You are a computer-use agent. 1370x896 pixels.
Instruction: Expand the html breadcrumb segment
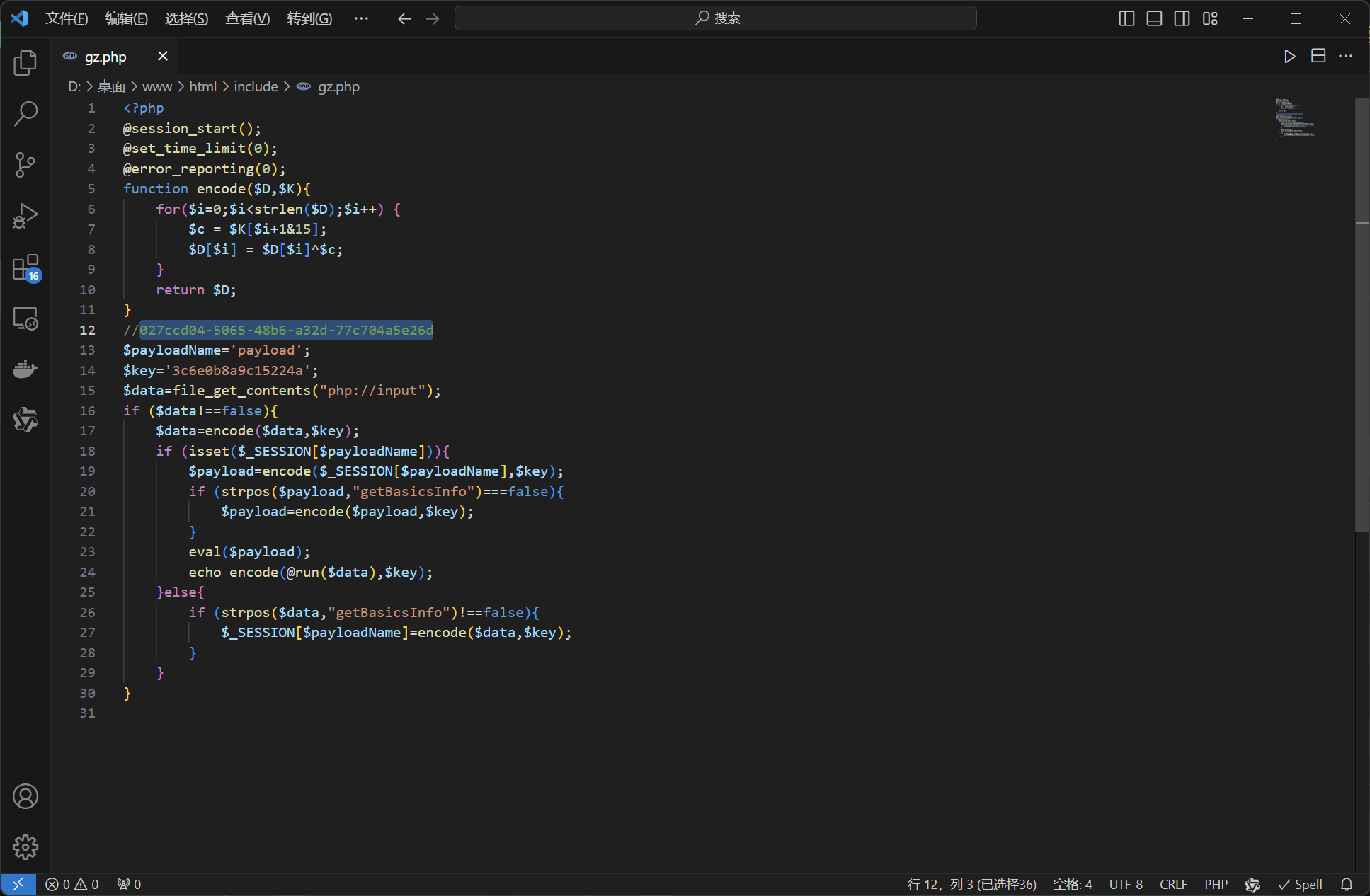(x=203, y=86)
